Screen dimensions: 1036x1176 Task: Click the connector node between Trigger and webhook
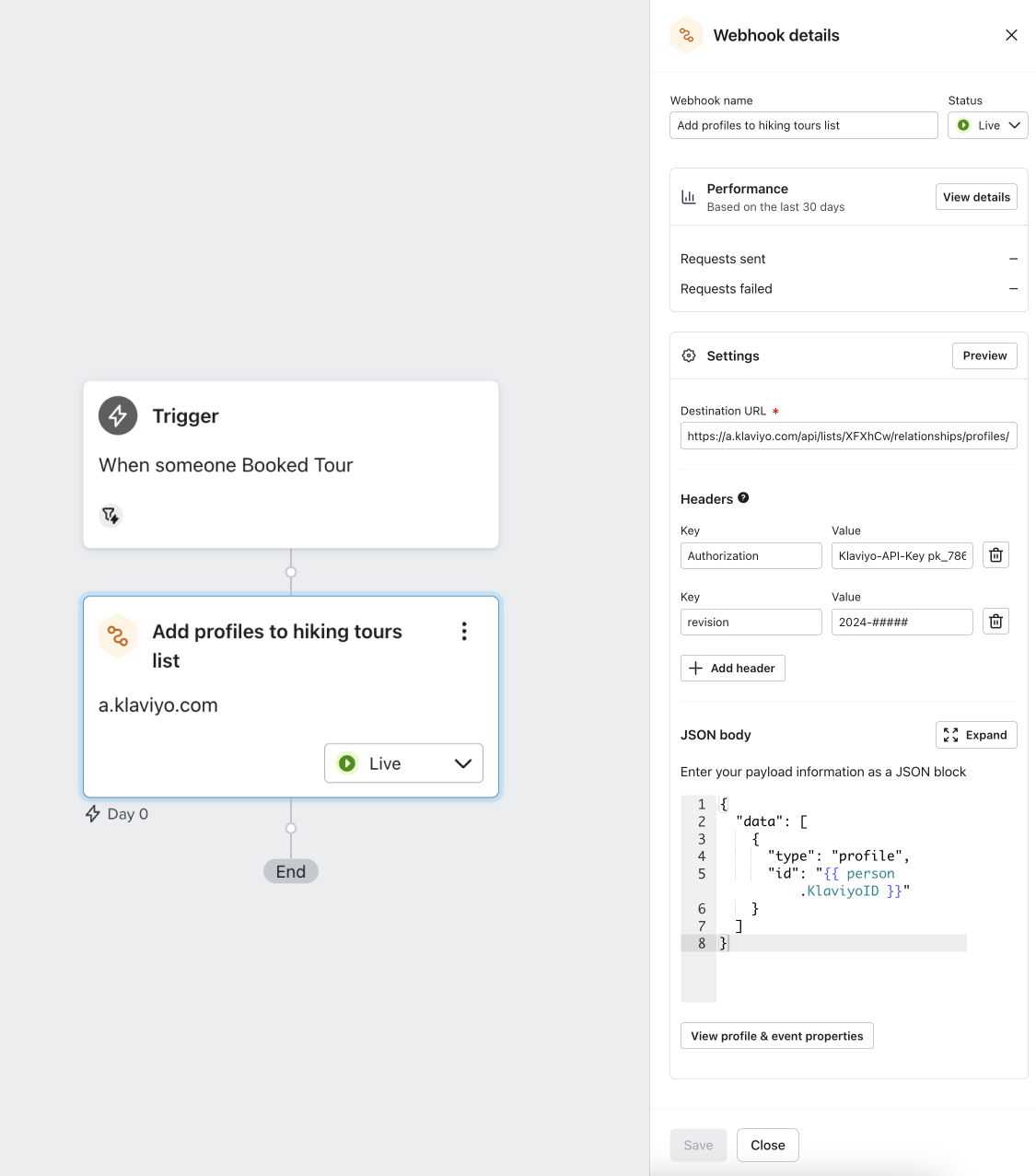[x=291, y=572]
